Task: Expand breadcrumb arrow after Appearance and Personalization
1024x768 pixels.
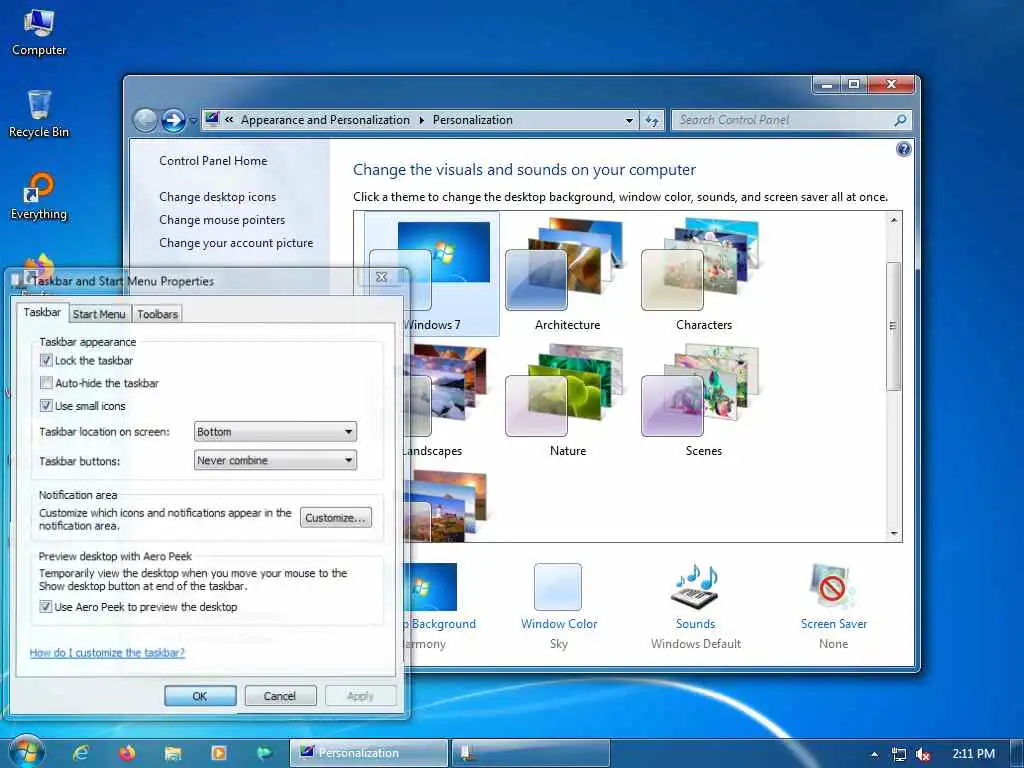Action: 421,120
